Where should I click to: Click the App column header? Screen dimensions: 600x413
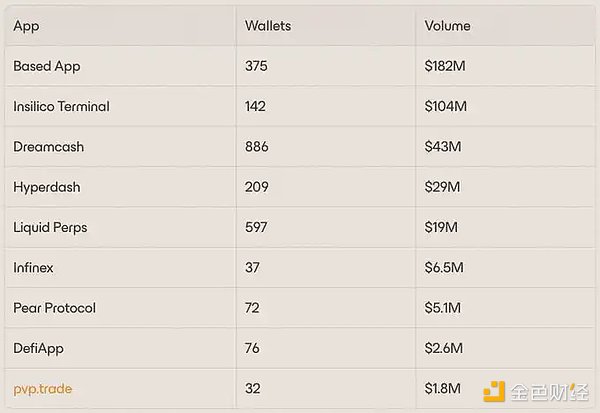coord(26,26)
